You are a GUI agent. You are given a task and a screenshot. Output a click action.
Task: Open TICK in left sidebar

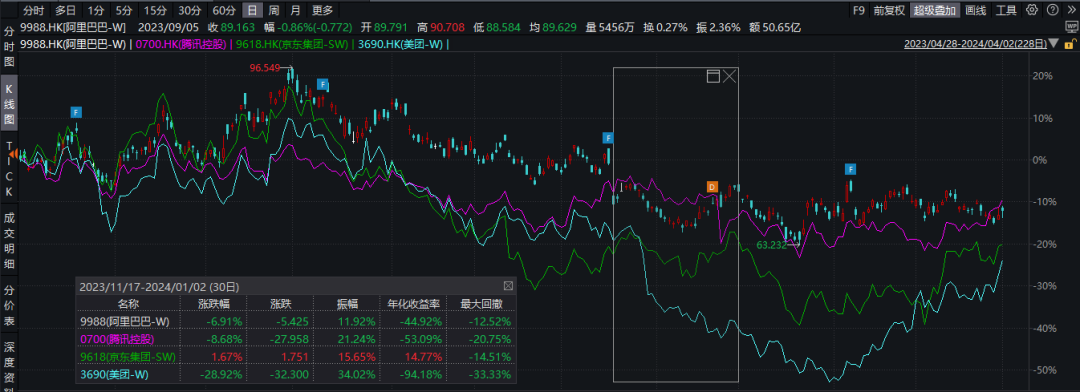pyautogui.click(x=9, y=169)
